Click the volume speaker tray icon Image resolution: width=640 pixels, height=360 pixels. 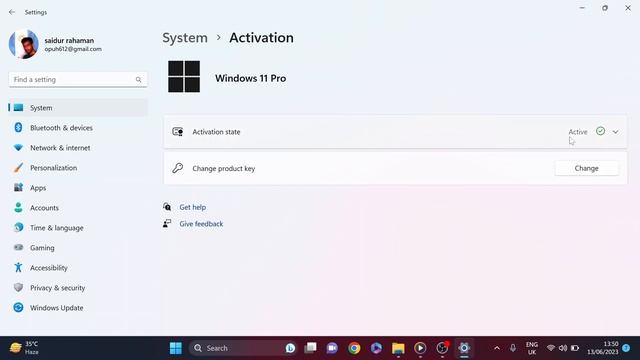pos(563,348)
